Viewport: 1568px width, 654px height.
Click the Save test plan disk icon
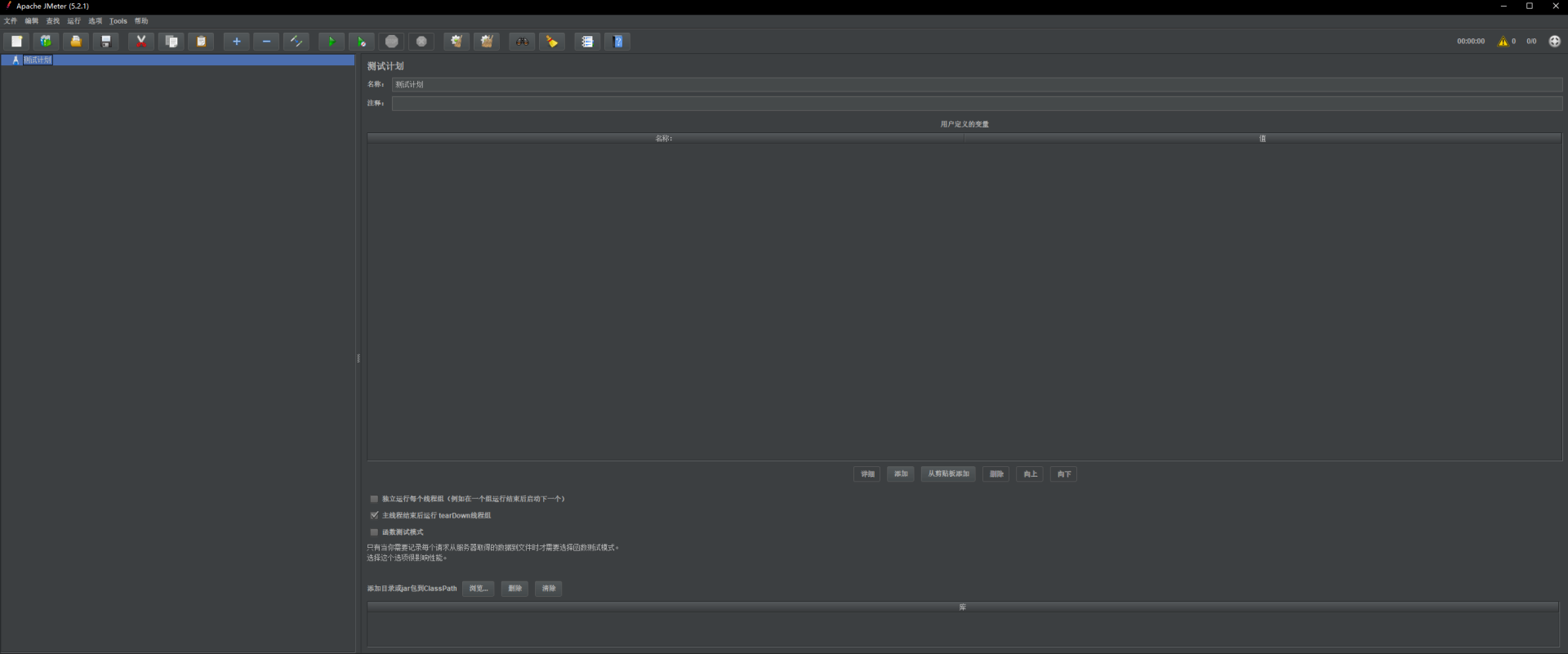tap(105, 42)
